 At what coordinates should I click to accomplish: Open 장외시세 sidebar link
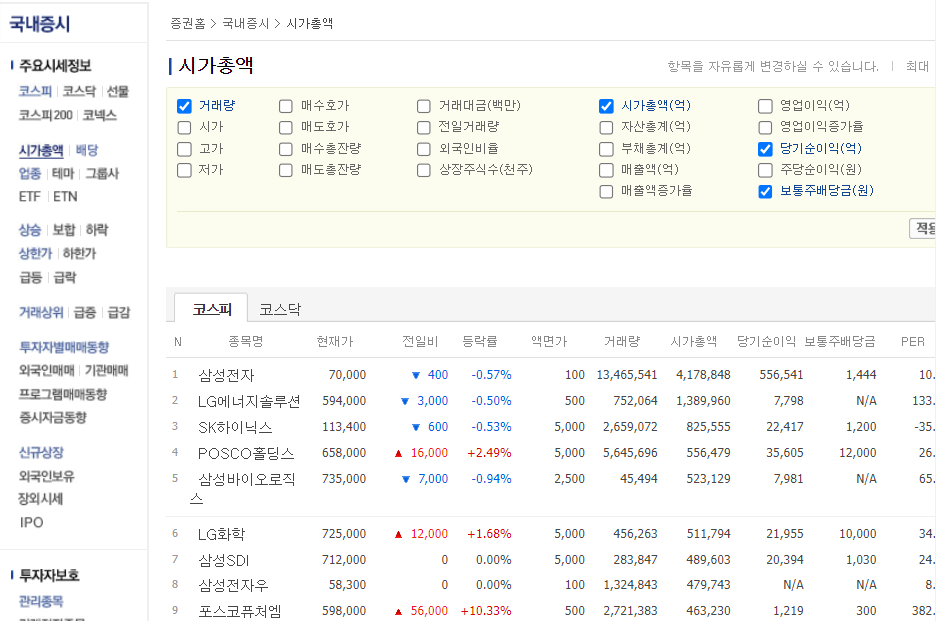[x=41, y=499]
